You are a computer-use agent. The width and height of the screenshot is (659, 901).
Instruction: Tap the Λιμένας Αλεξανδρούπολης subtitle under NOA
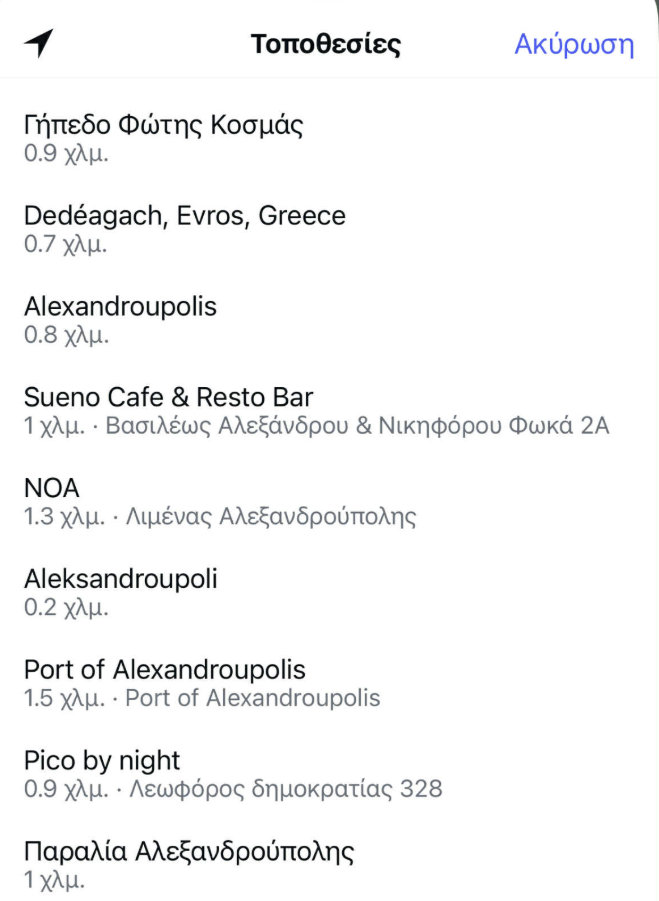coord(268,517)
